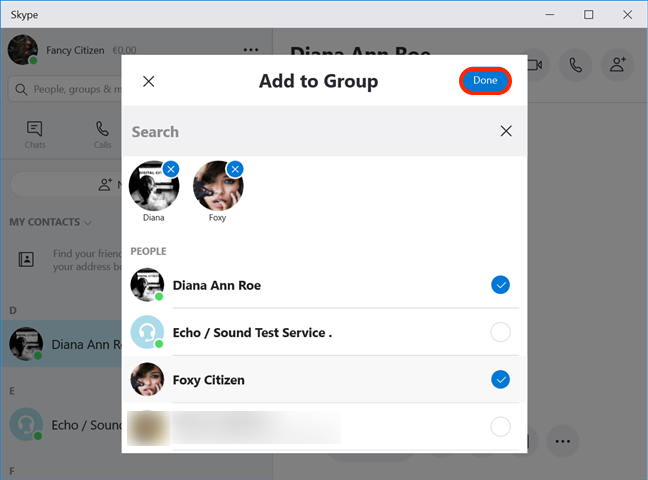Add people to conversation icon at top right
The image size is (648, 480).
pos(617,65)
